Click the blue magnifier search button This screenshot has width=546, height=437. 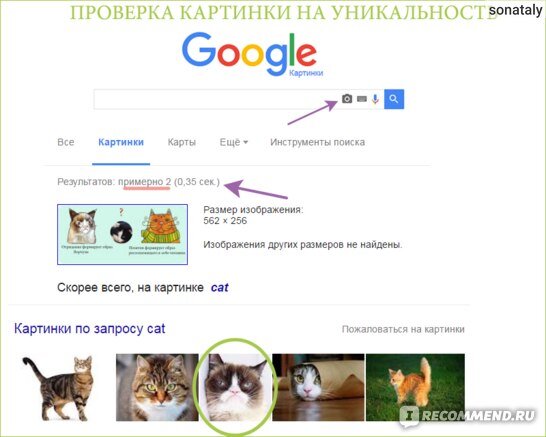pyautogui.click(x=394, y=99)
